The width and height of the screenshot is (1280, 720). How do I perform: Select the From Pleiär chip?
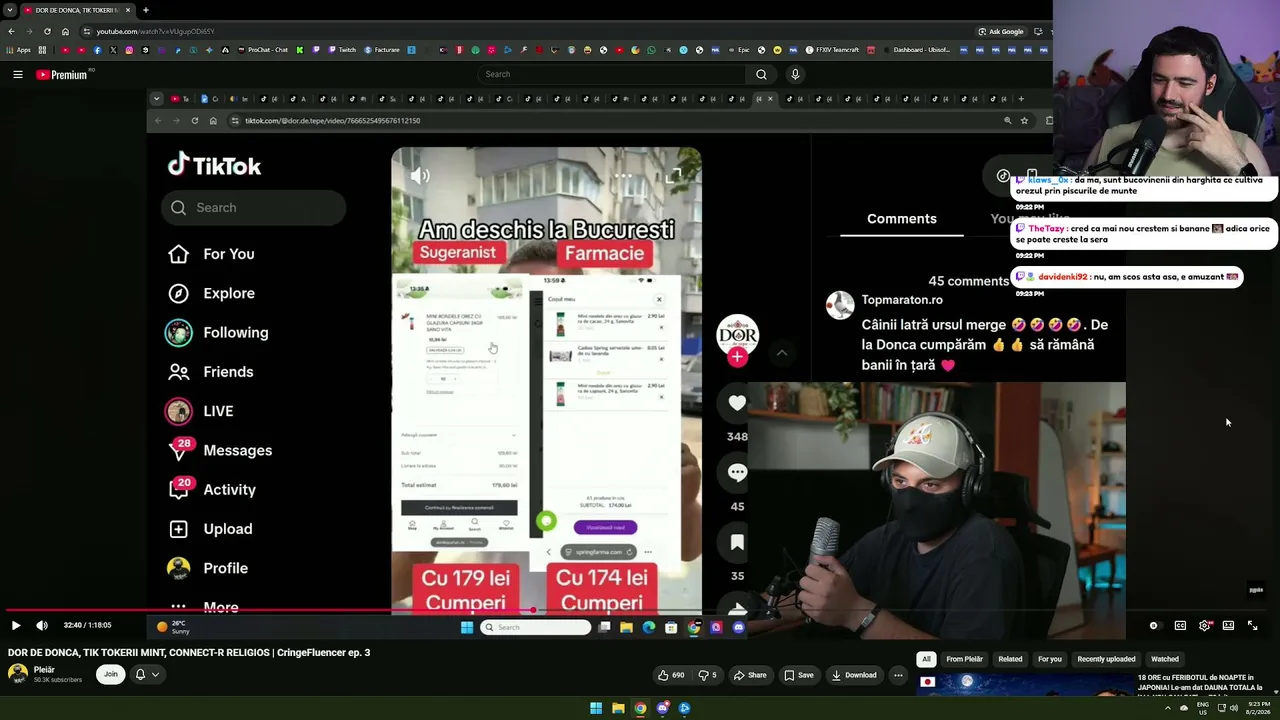964,659
